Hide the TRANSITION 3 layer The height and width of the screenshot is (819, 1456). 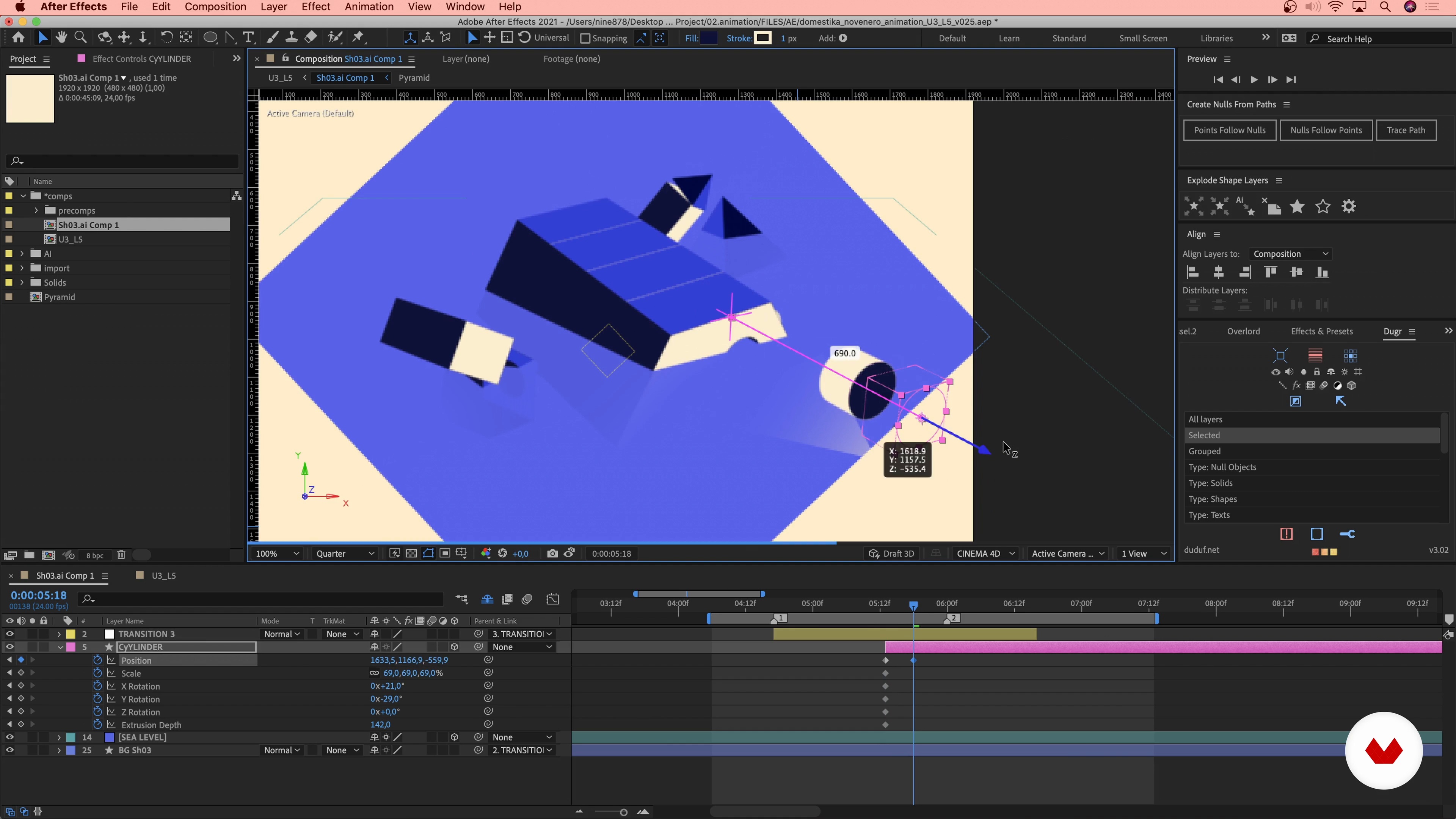click(x=9, y=634)
